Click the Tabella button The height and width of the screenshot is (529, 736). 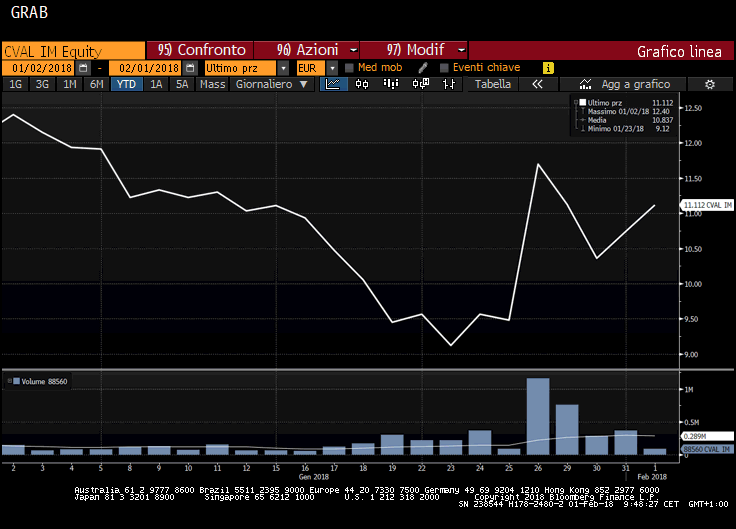coord(492,84)
